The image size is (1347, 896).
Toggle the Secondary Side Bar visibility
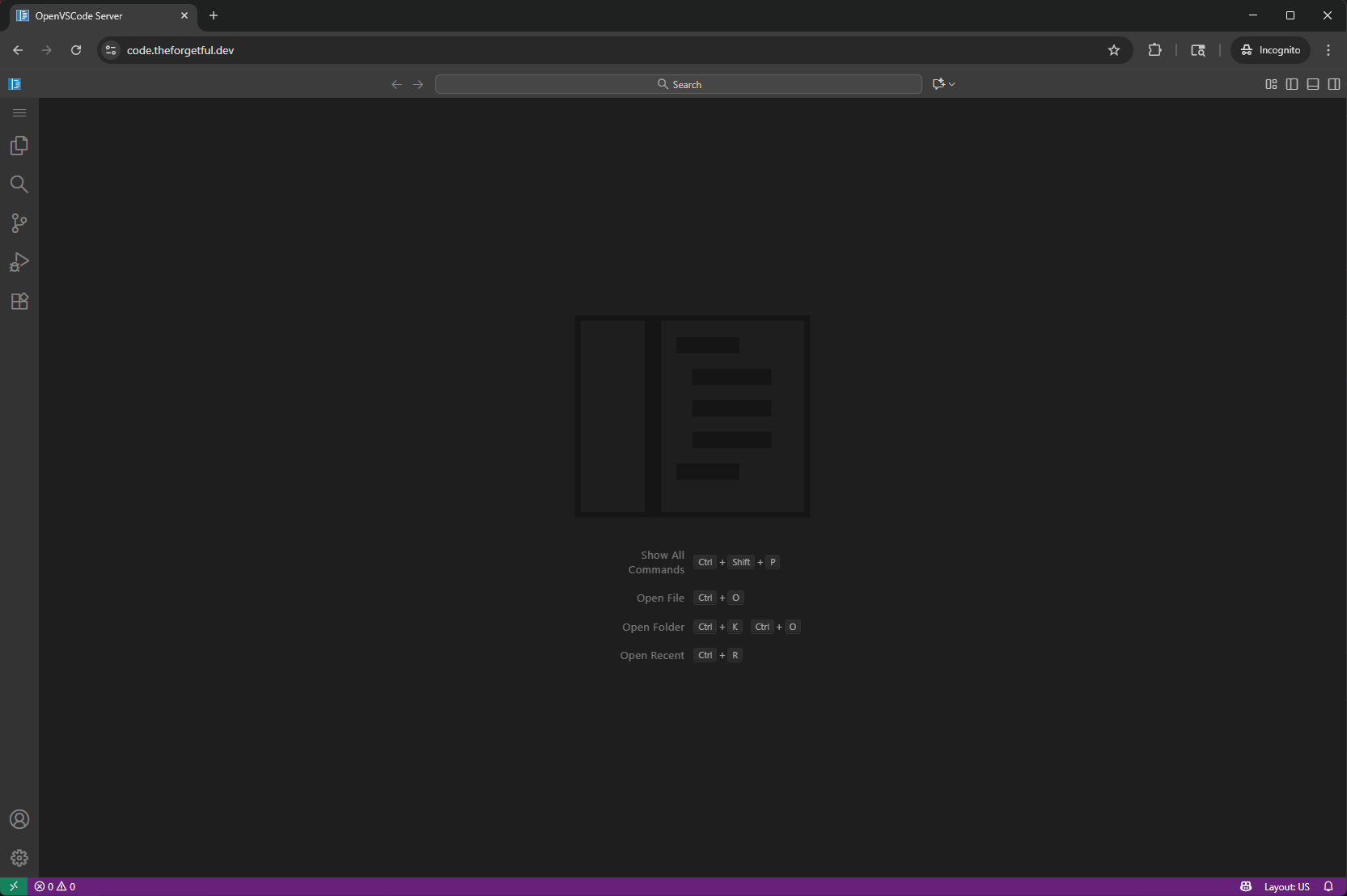point(1333,83)
